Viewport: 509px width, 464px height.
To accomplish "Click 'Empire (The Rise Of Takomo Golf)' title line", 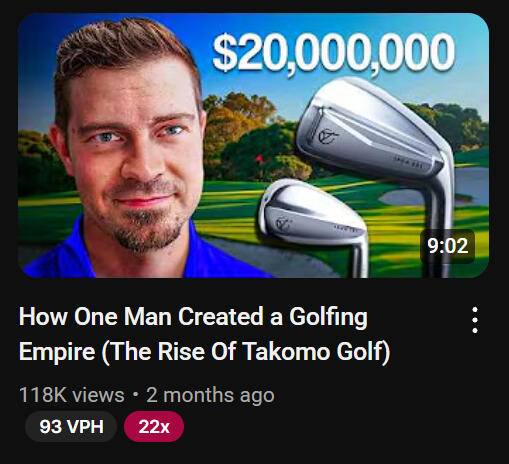I will (x=205, y=352).
